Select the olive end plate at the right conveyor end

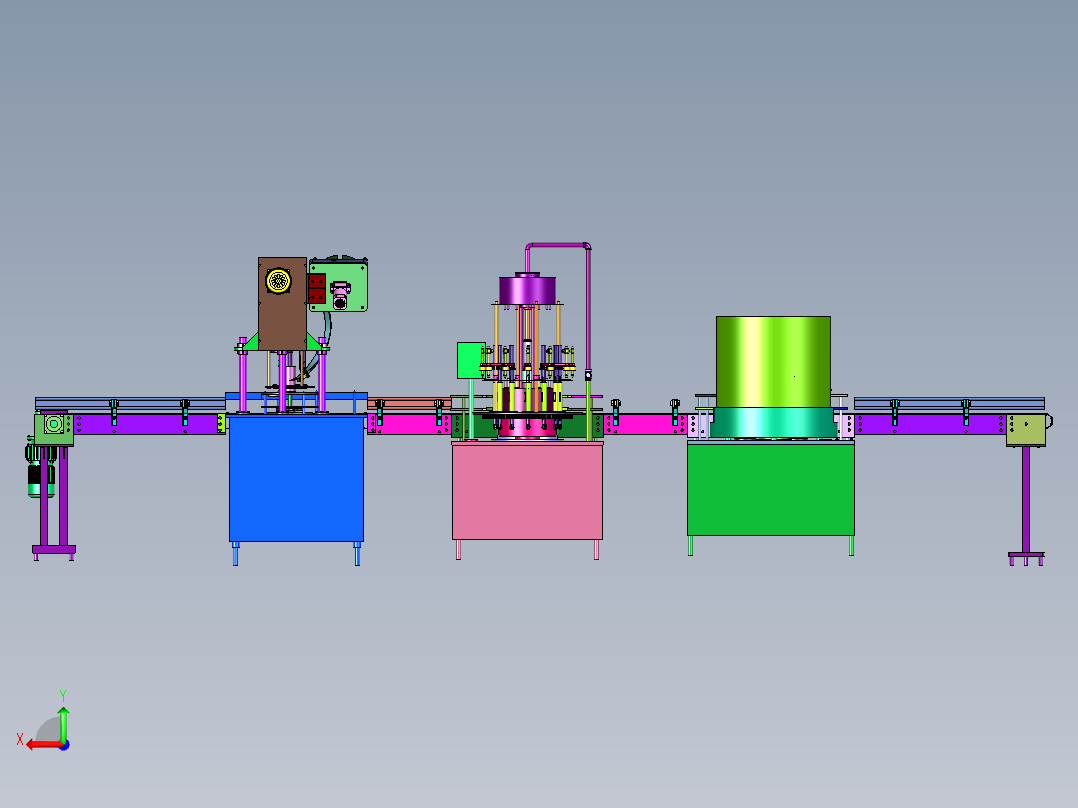1026,430
